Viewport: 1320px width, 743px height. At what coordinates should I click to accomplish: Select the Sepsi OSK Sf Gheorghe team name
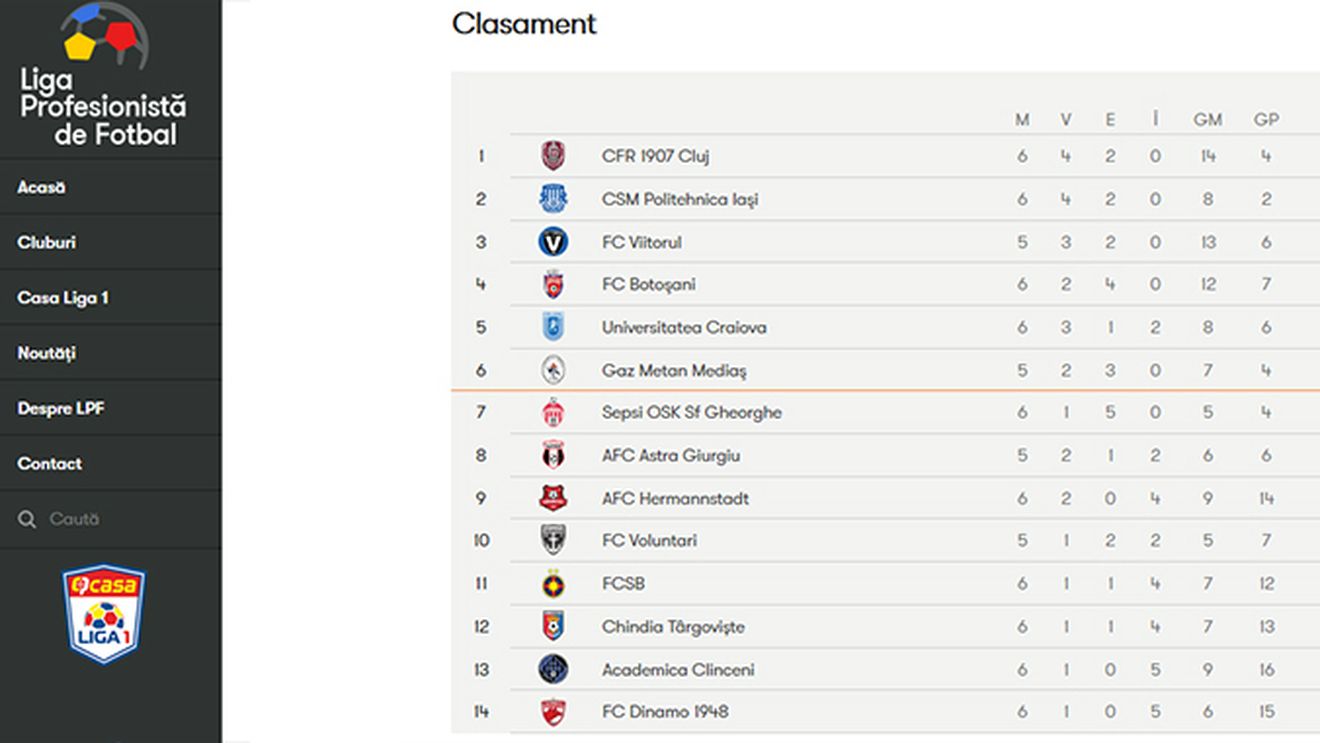tap(691, 412)
